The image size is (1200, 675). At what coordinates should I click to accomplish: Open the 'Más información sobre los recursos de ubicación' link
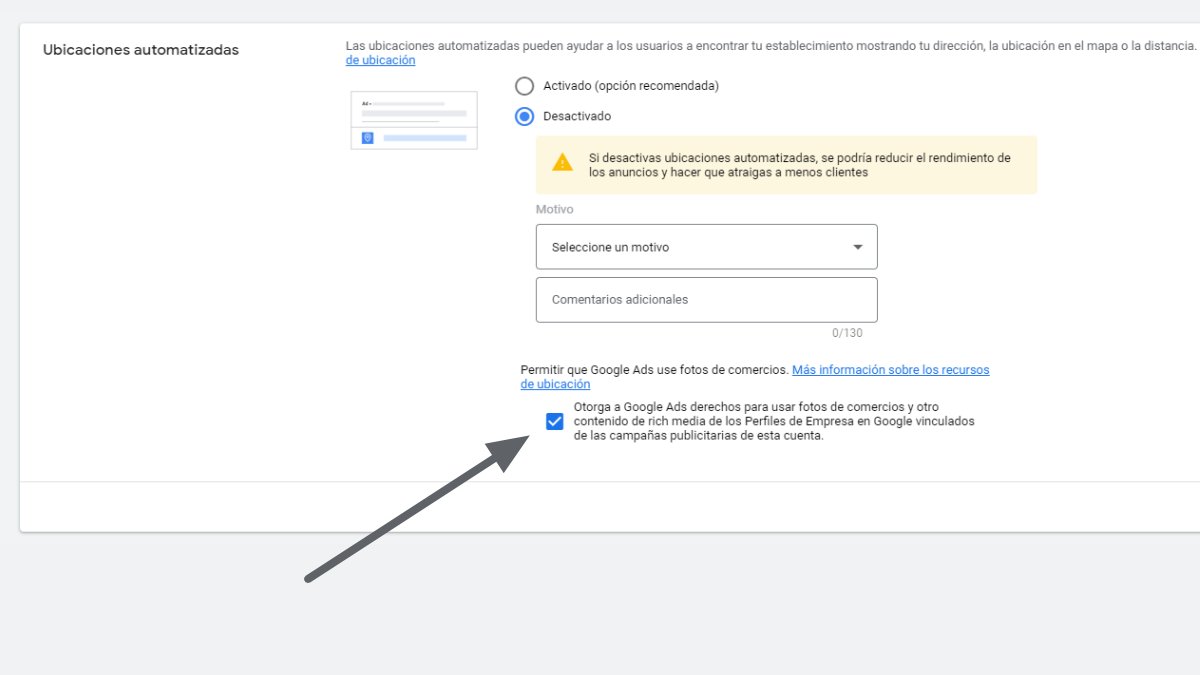click(890, 369)
